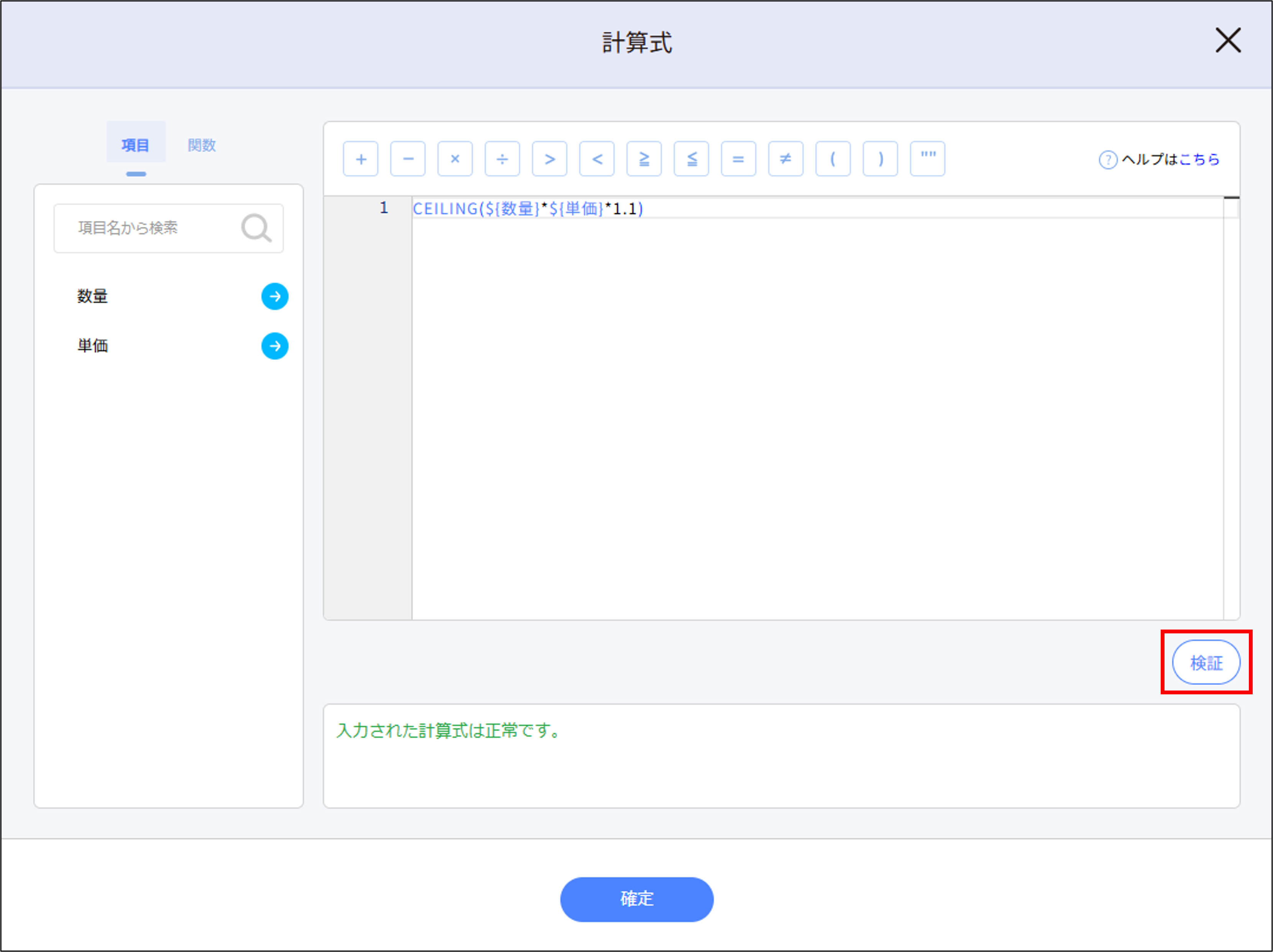Insert the less-than-or-equal operator
Viewport: 1273px width, 952px height.
(x=691, y=159)
